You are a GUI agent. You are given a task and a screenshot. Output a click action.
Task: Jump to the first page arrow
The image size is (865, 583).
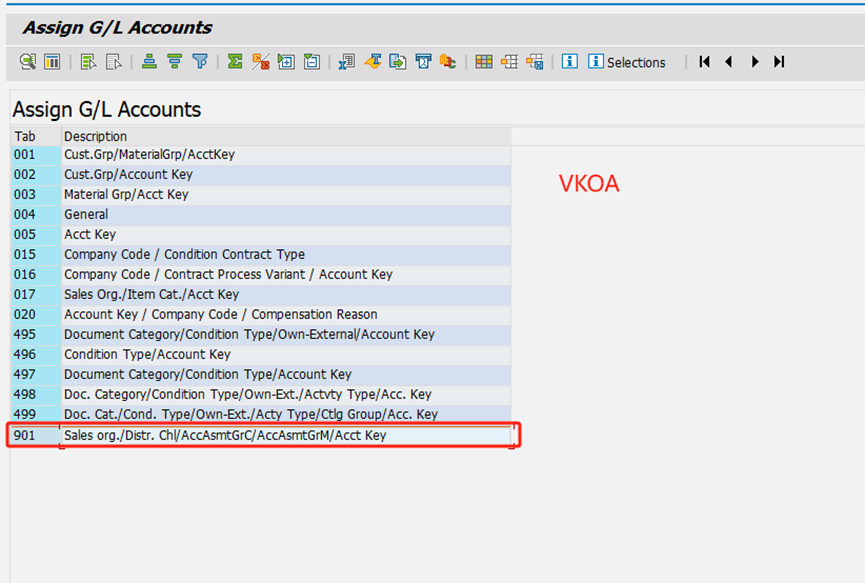tap(704, 62)
